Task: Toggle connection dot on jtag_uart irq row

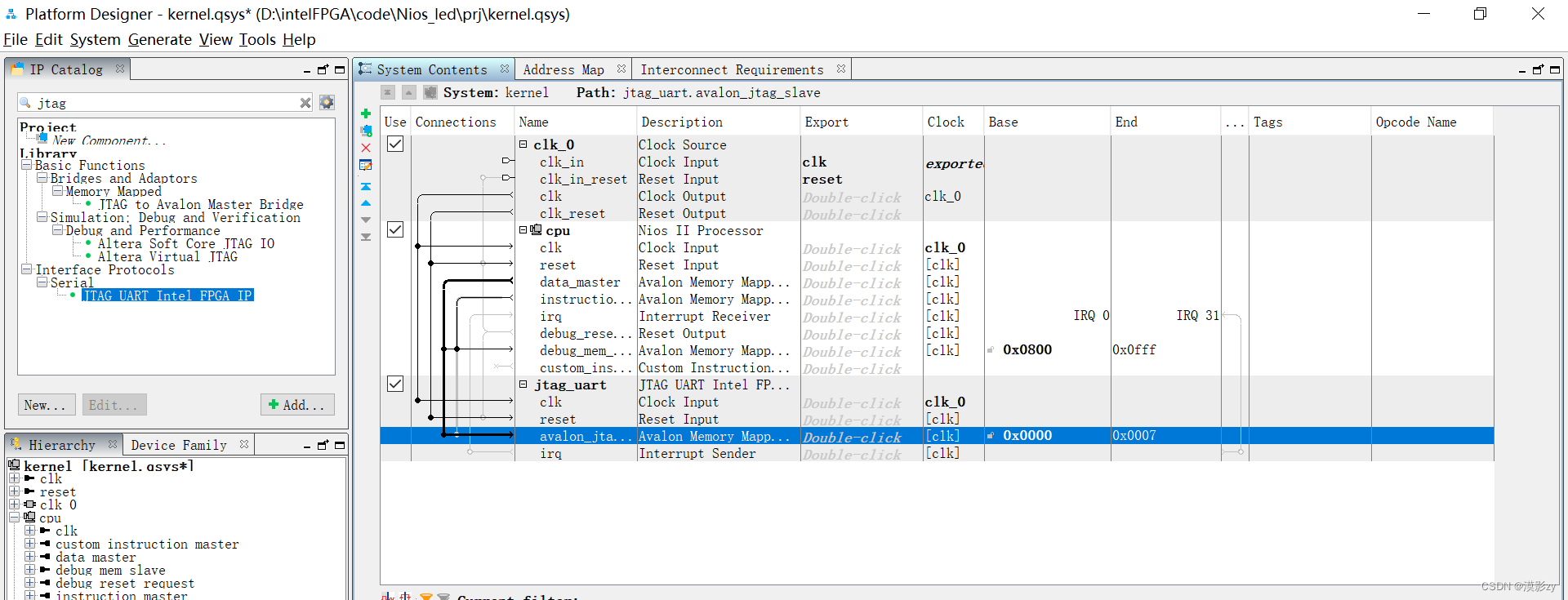Action: click(x=470, y=451)
